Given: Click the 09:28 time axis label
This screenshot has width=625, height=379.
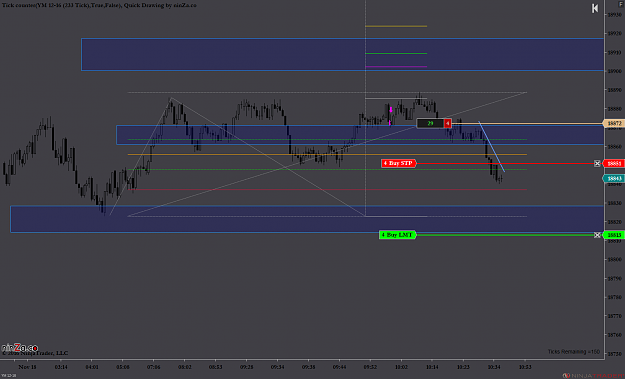Looking at the screenshot, I should (246, 367).
